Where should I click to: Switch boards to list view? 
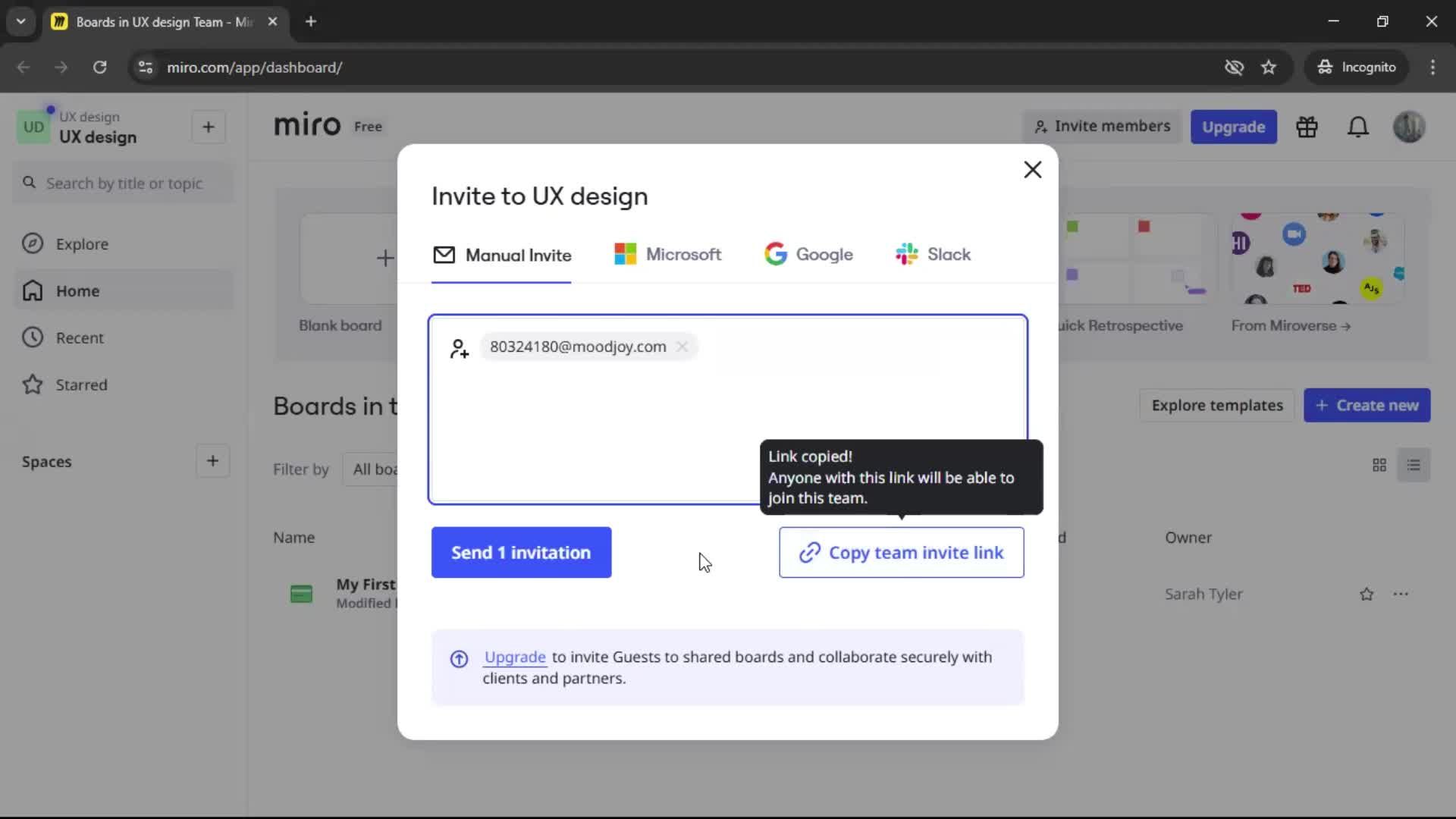pos(1413,466)
